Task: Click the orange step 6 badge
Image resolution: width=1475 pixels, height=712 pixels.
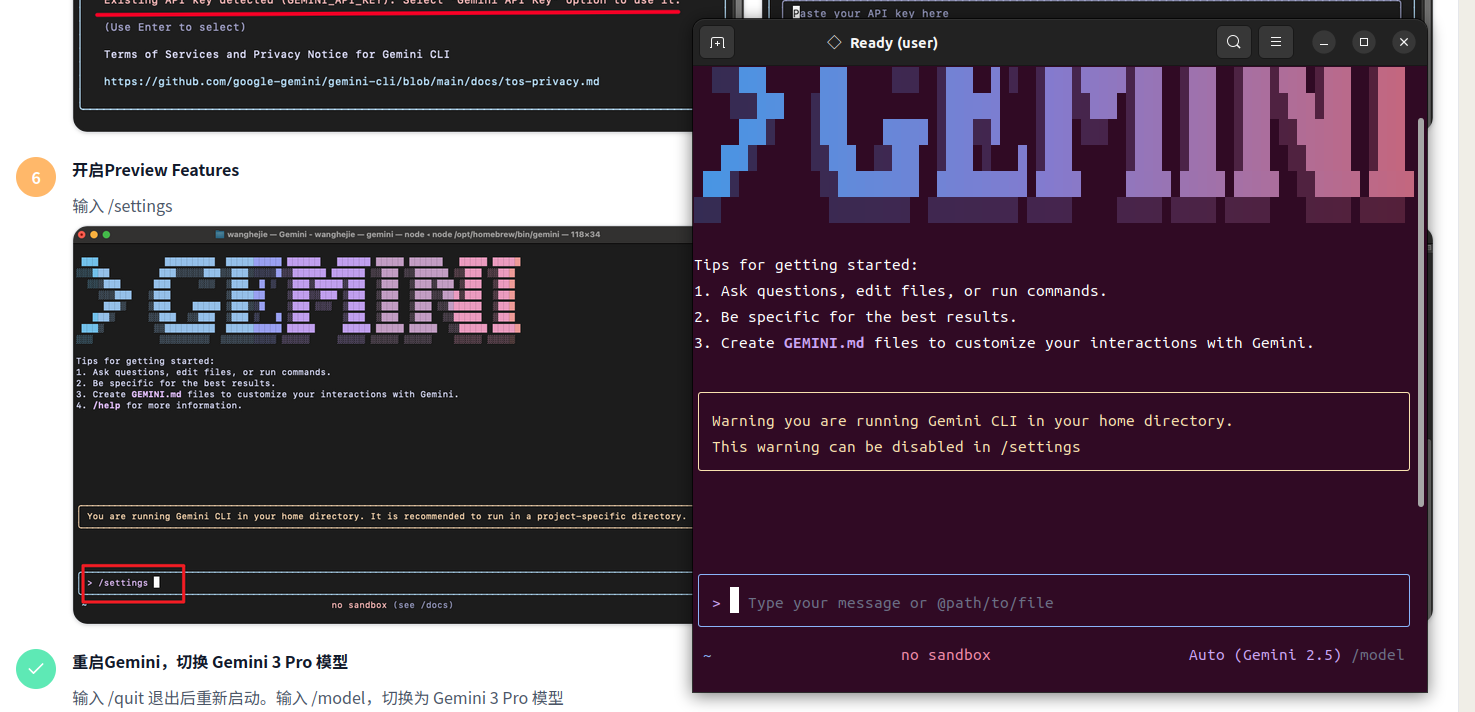Action: click(x=36, y=177)
